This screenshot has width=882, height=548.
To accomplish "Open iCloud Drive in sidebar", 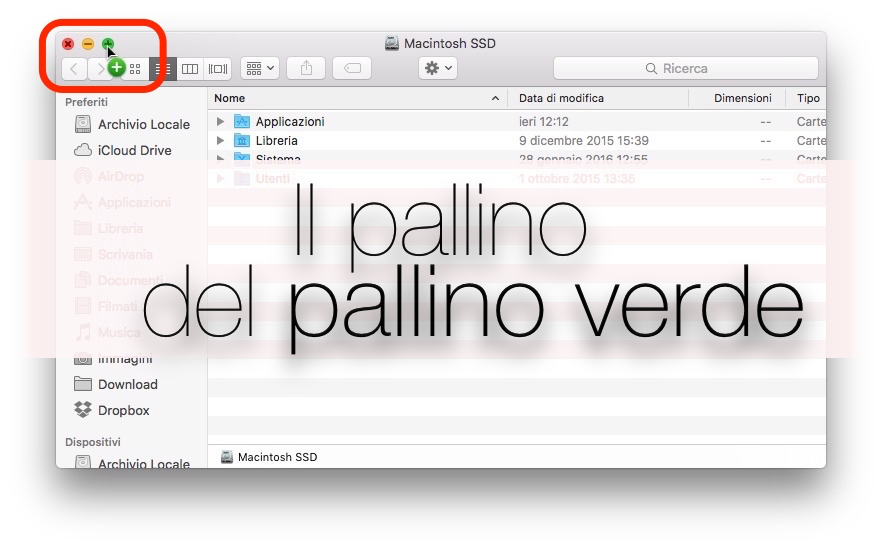I will coord(132,150).
